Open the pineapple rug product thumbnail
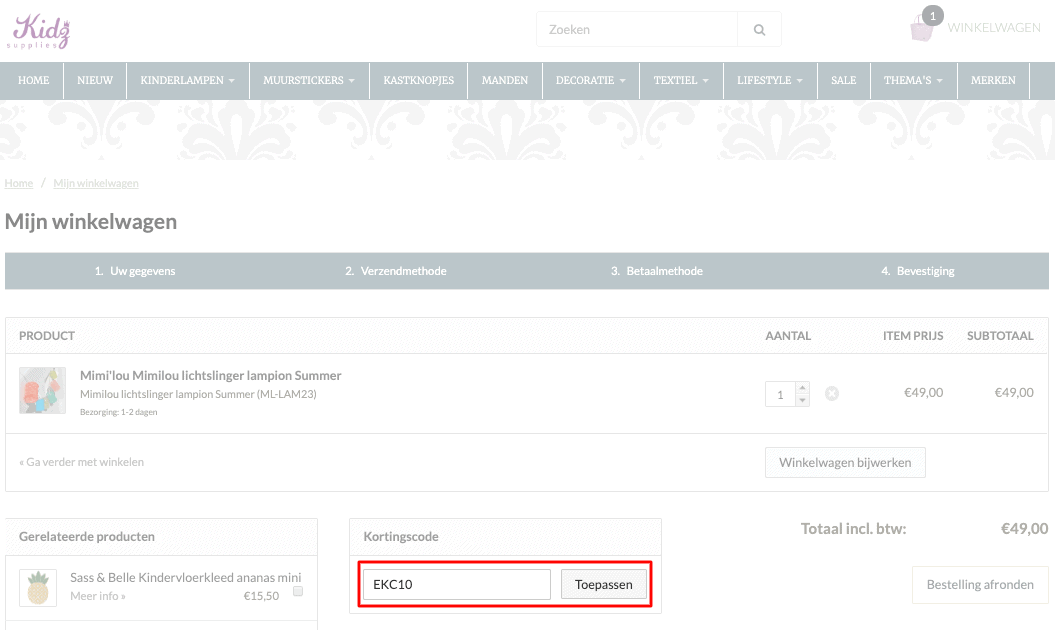Viewport: 1055px width, 630px height. (x=38, y=588)
